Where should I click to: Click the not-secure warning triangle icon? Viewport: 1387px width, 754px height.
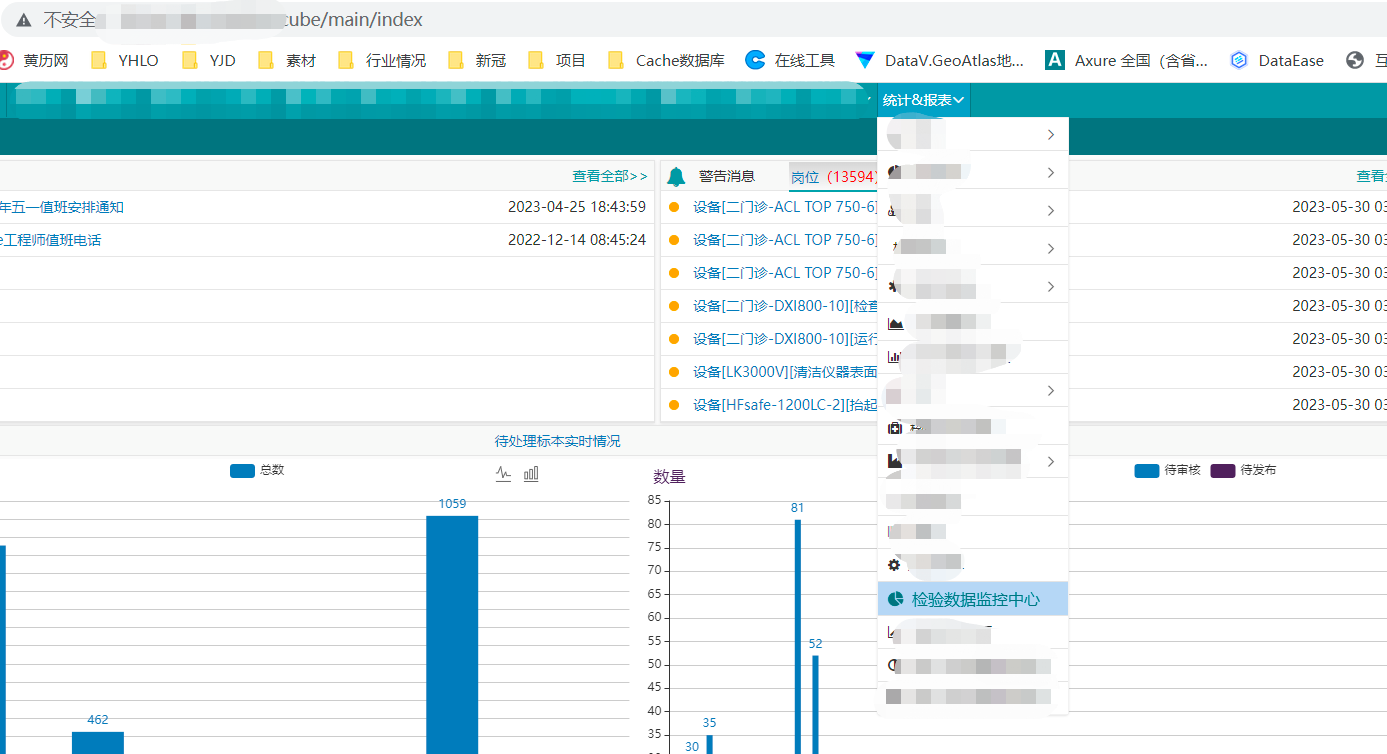23,20
